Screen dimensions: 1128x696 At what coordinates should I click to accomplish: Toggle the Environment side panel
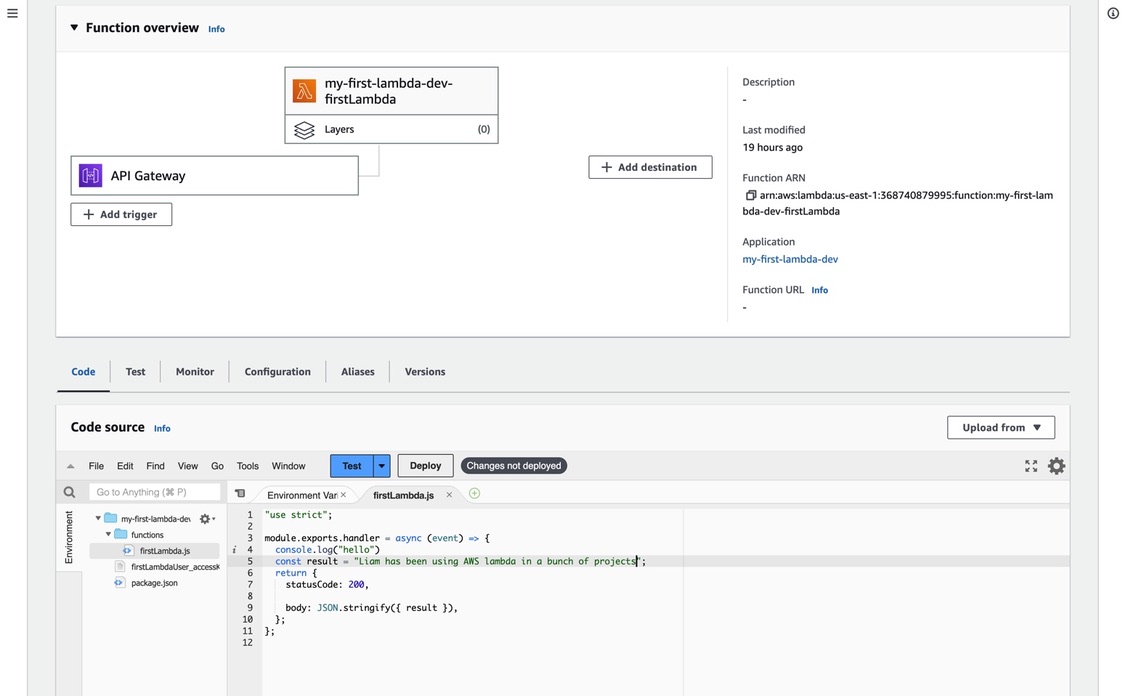click(69, 537)
